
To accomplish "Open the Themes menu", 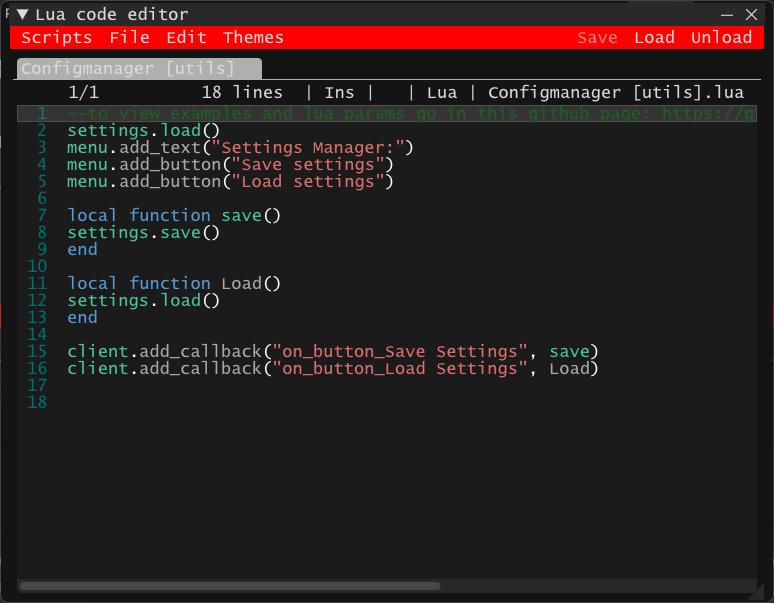I will (x=253, y=38).
